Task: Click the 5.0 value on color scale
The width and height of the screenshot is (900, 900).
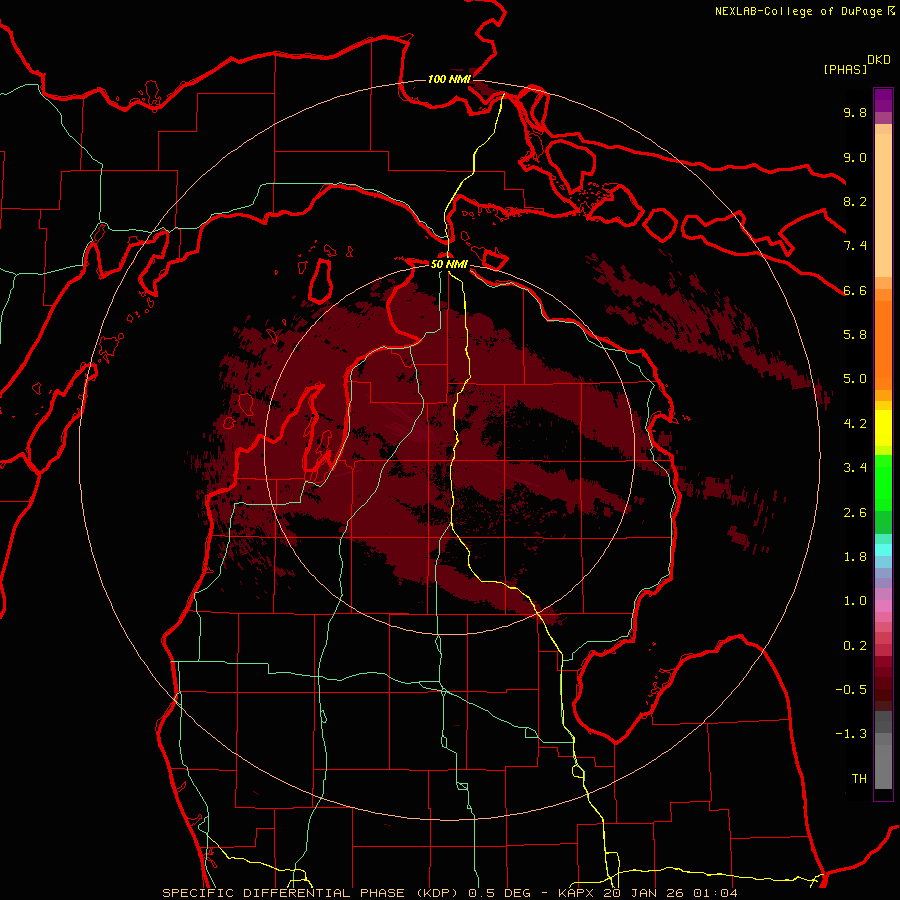Action: coord(855,379)
